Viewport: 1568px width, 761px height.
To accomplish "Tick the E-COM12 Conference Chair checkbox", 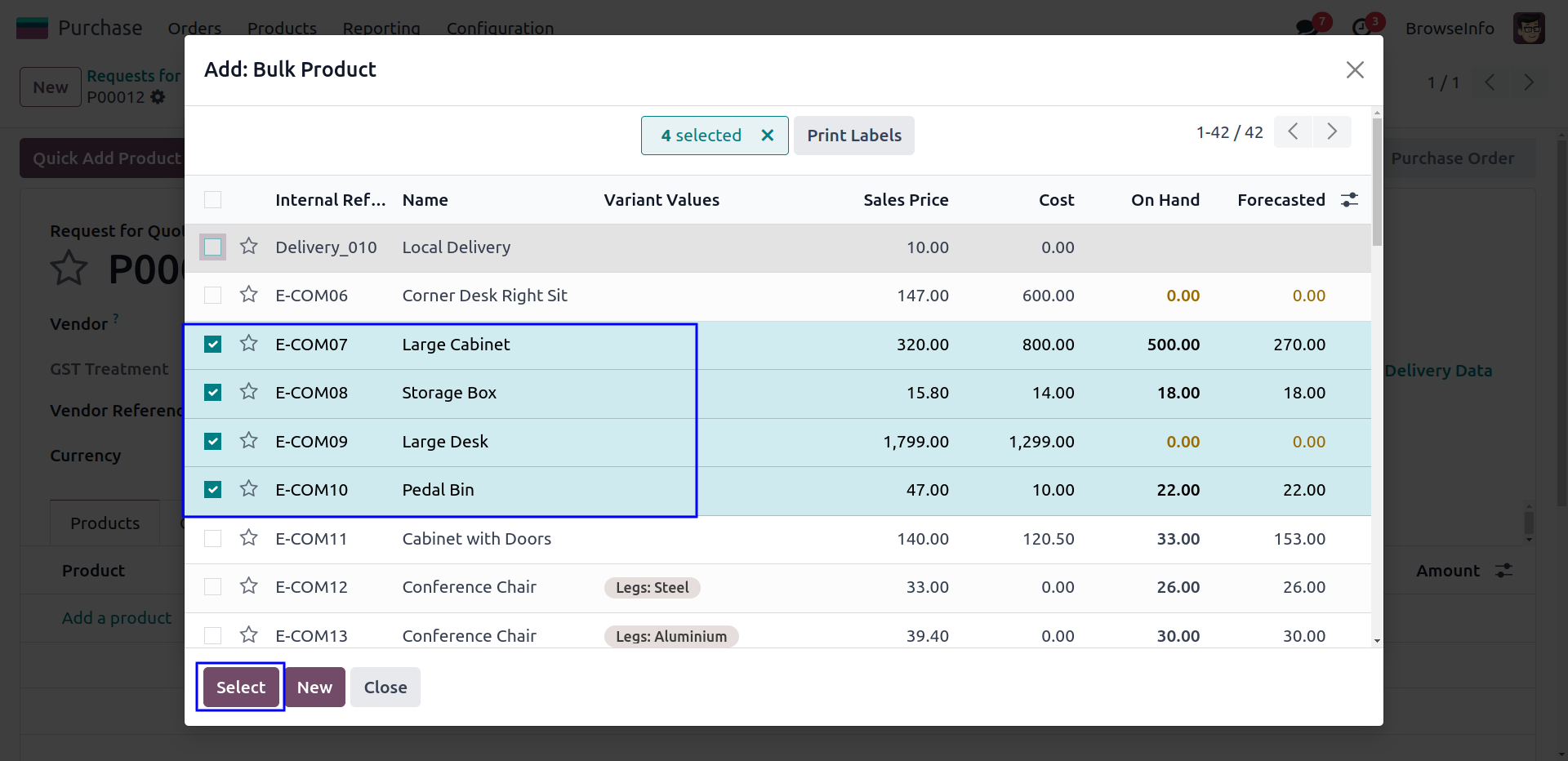I will point(213,587).
